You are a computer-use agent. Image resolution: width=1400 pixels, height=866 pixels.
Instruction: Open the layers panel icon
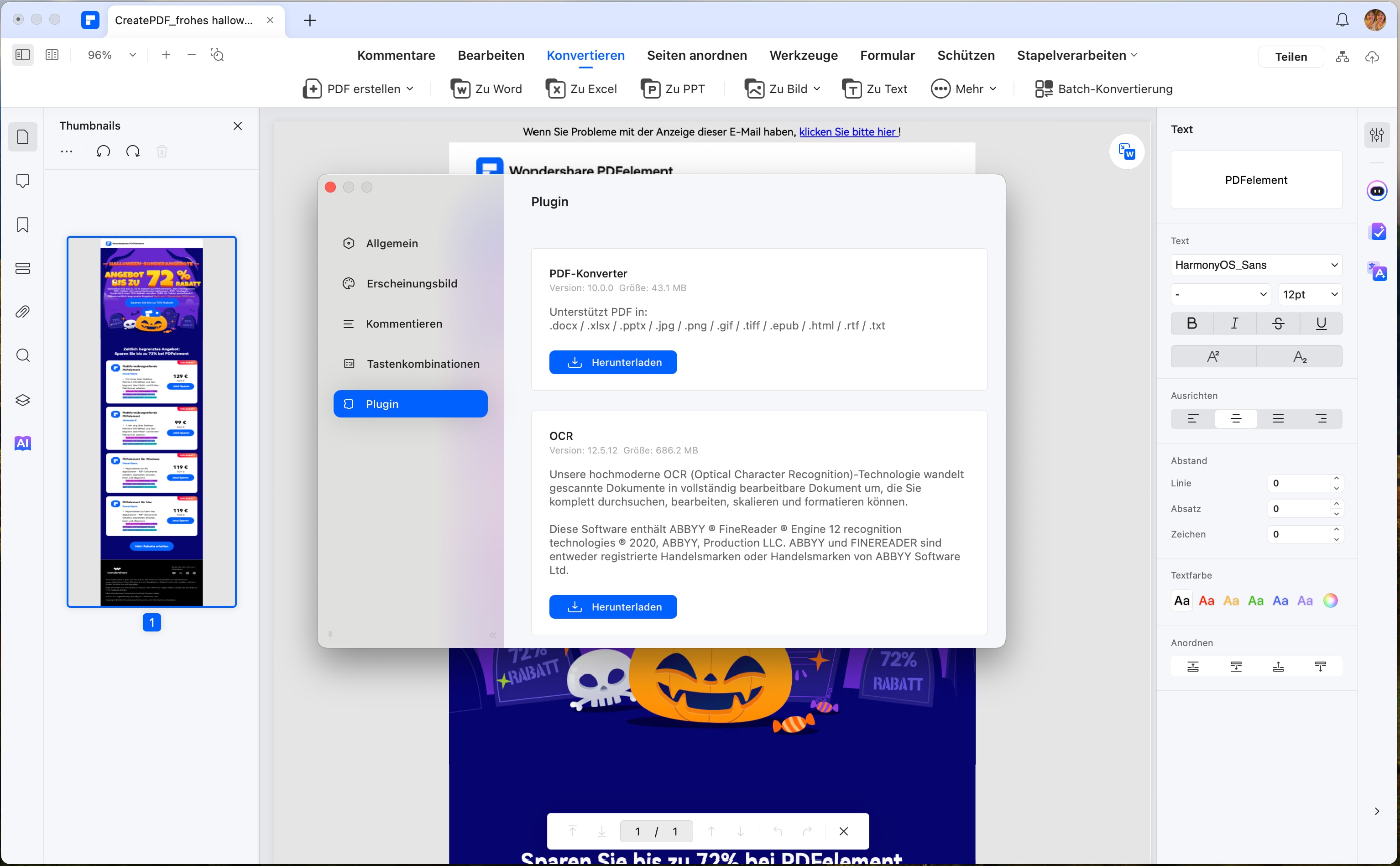click(23, 400)
